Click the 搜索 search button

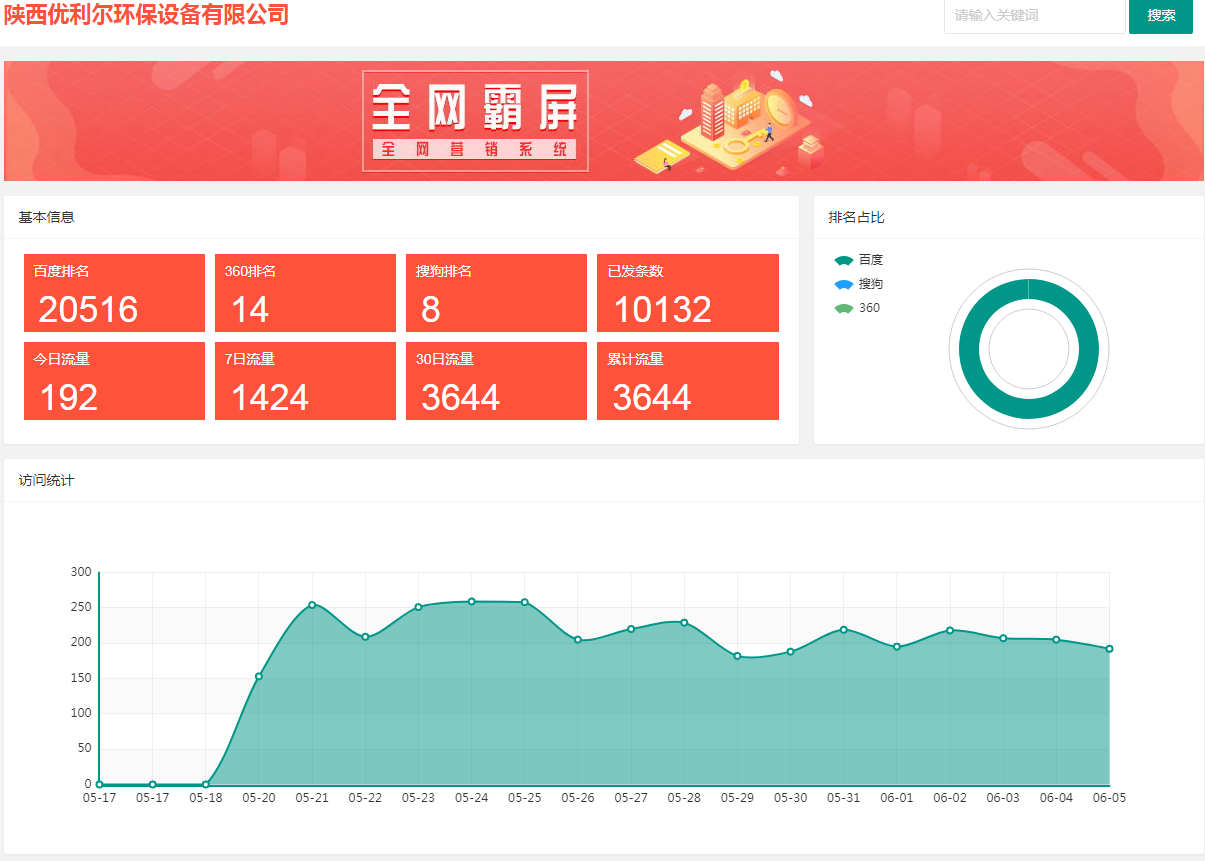[1160, 16]
